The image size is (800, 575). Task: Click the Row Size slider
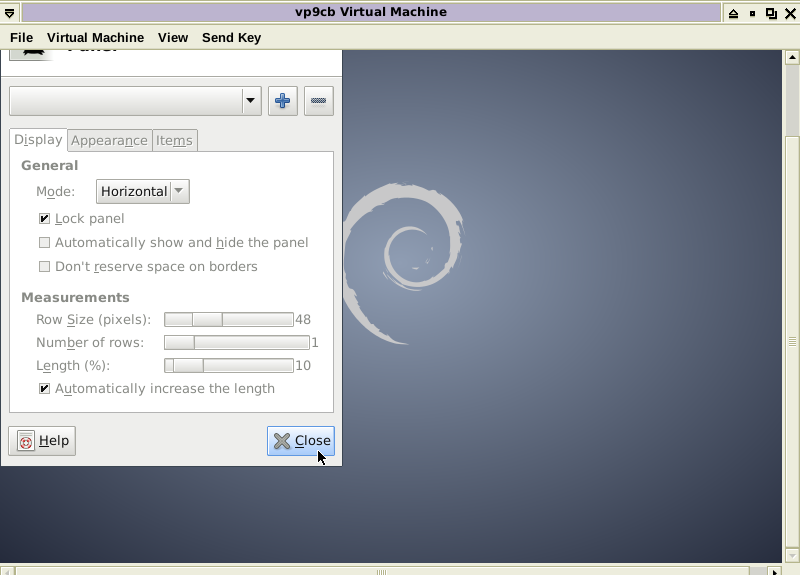(228, 320)
